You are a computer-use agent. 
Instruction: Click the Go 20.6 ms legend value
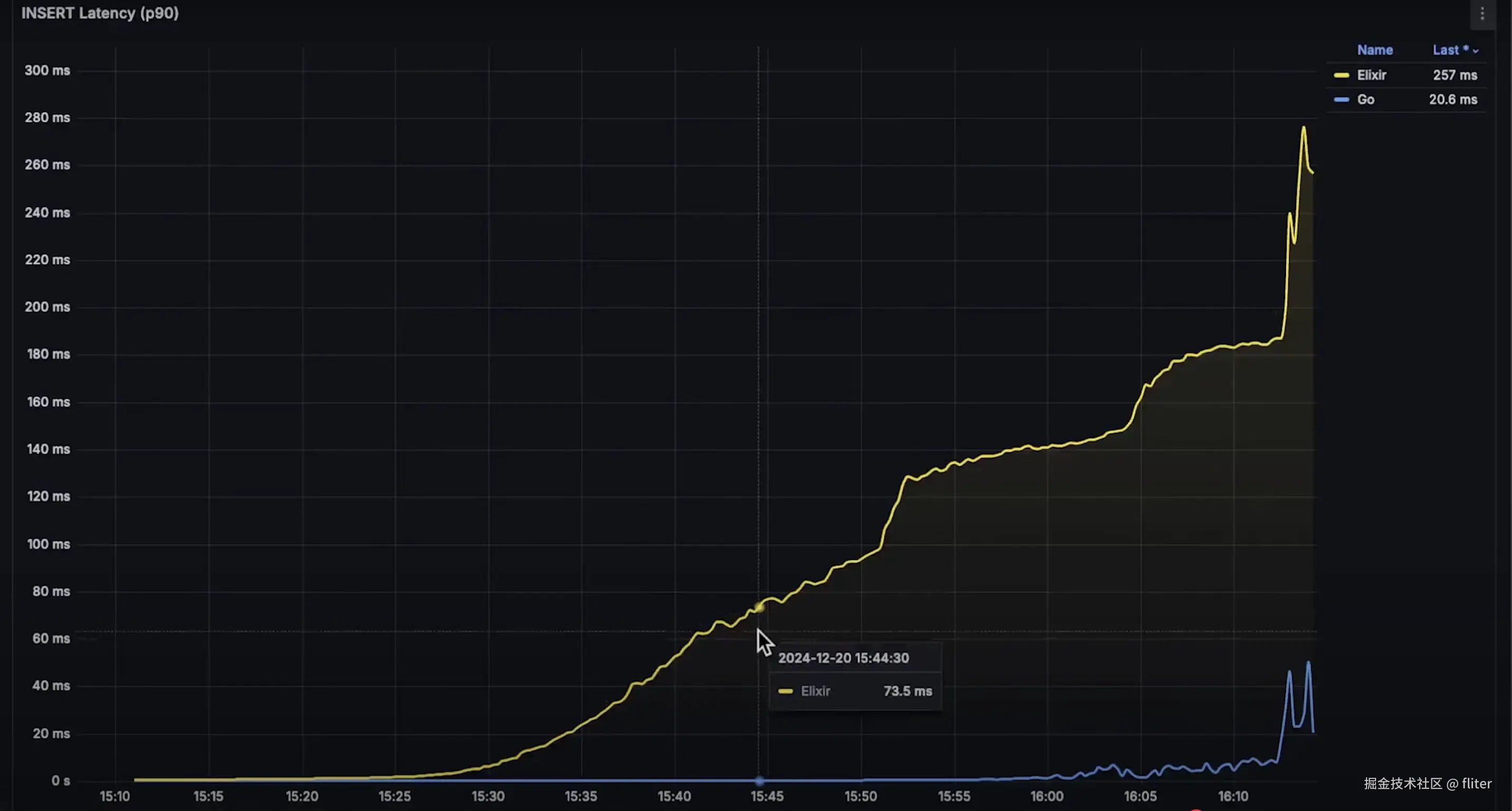(1452, 100)
